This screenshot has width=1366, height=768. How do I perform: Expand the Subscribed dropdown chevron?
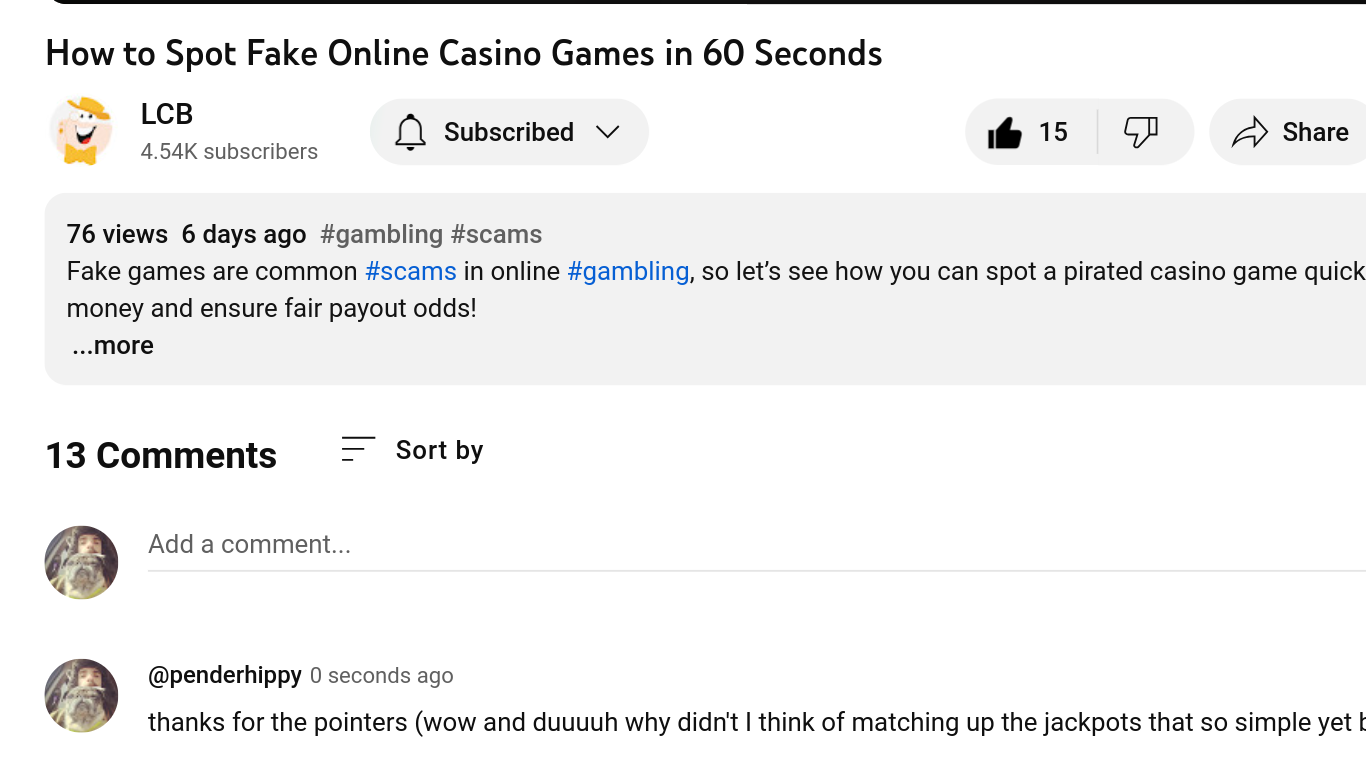click(608, 132)
